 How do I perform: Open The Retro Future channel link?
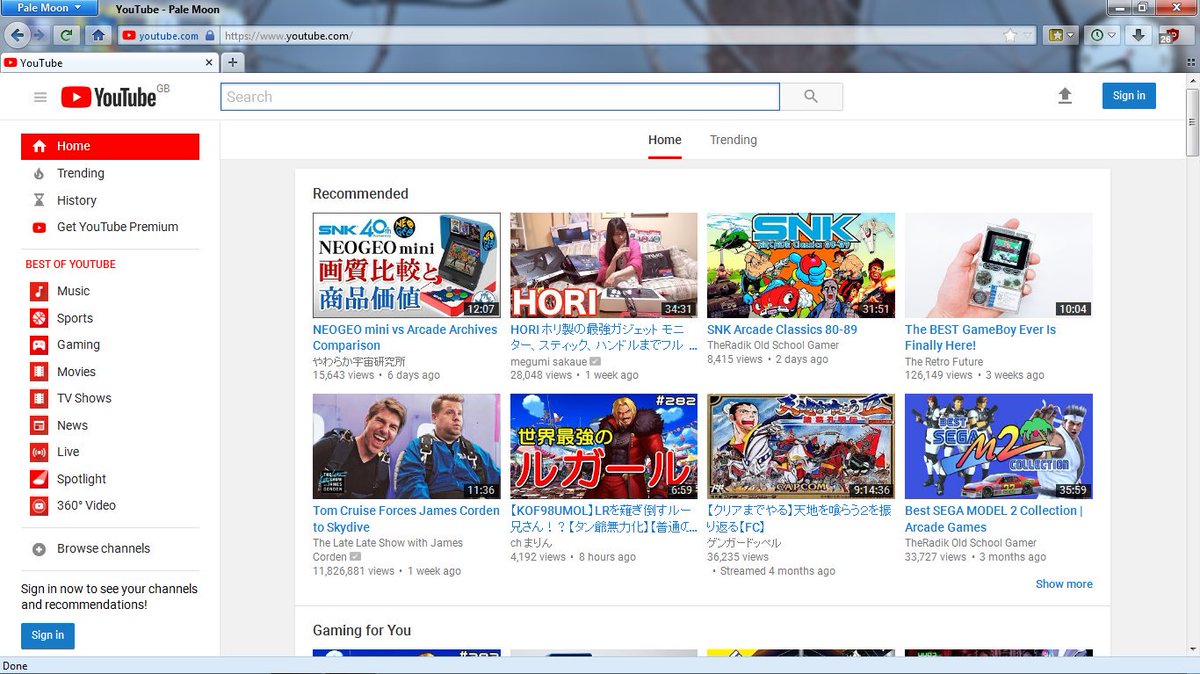[944, 362]
